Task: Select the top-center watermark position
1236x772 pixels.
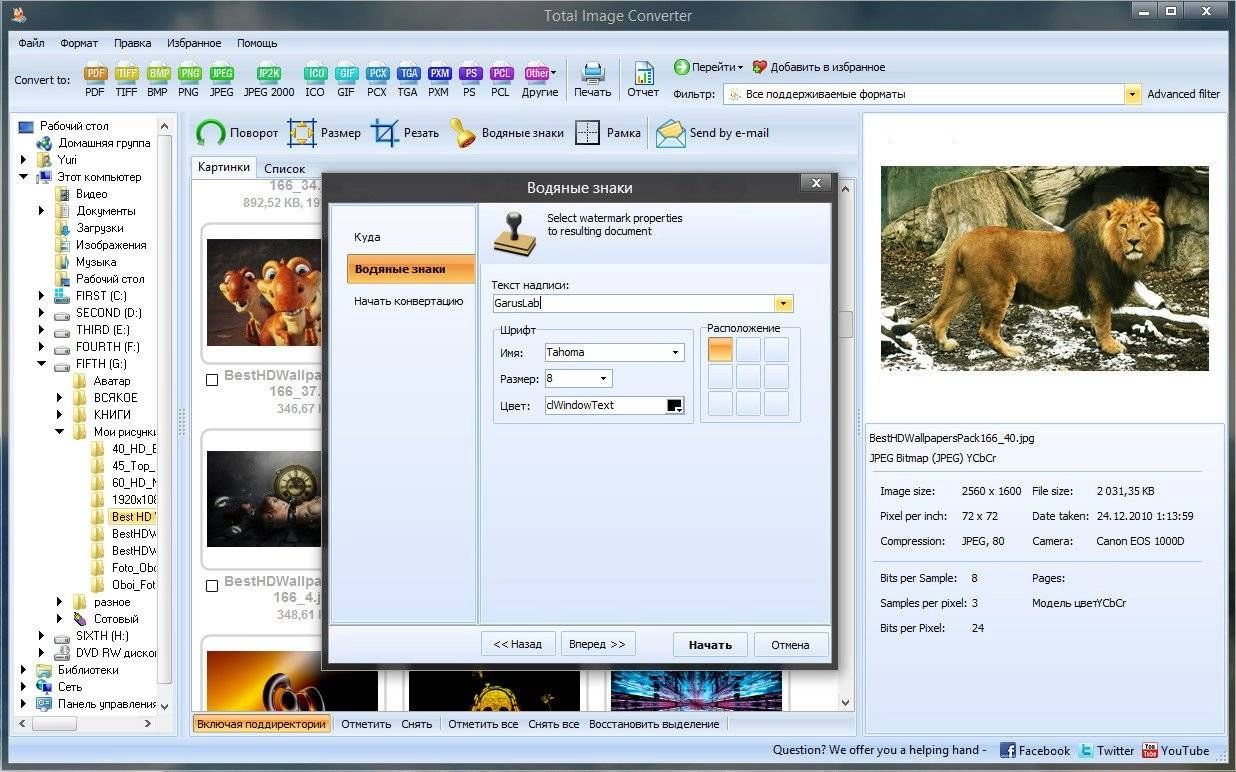Action: tap(748, 350)
